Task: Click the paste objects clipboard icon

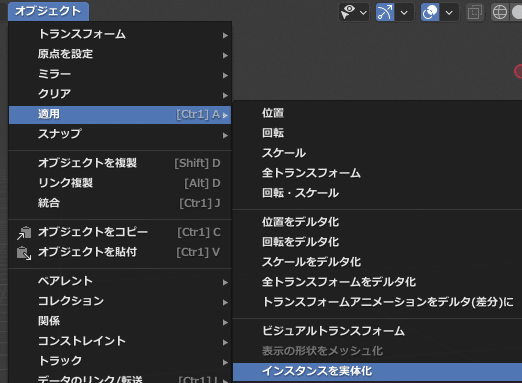Action: pos(24,253)
